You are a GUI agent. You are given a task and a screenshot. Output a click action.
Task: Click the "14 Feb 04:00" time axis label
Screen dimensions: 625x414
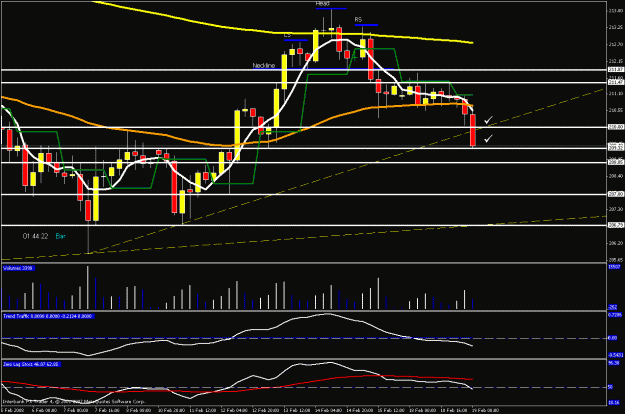(328, 410)
